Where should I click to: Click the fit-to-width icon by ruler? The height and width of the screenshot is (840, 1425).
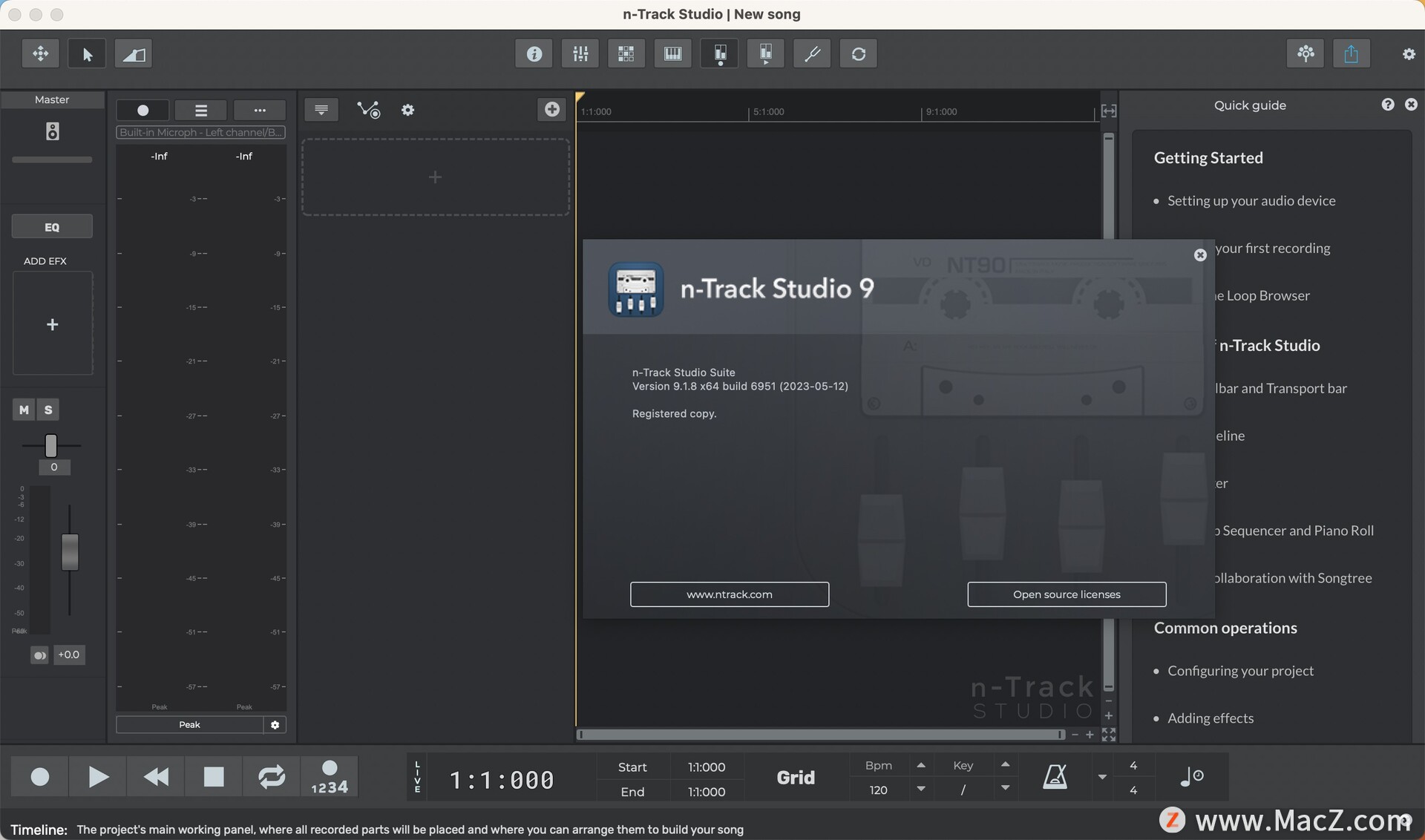tap(1109, 111)
